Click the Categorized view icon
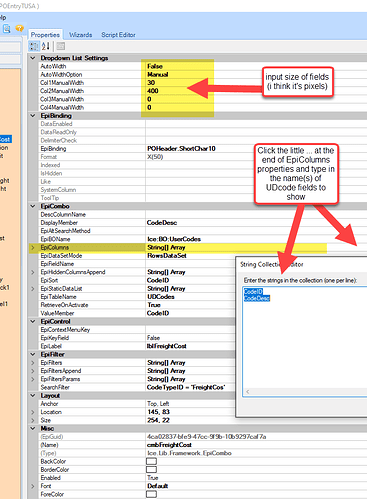The height and width of the screenshot is (499, 367). [x=34, y=46]
